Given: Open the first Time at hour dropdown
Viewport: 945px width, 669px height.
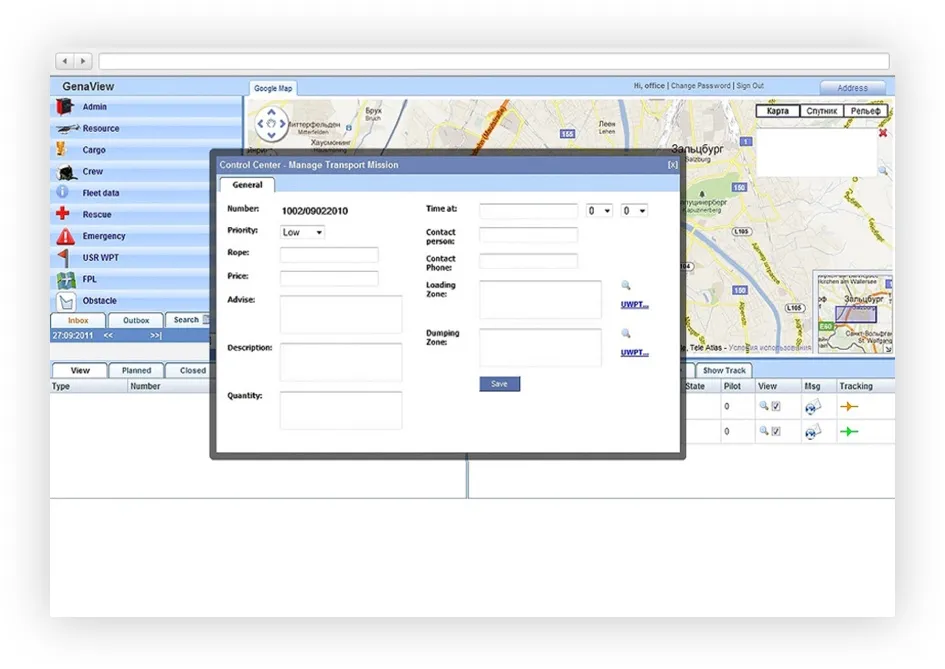Looking at the screenshot, I should click(x=599, y=210).
